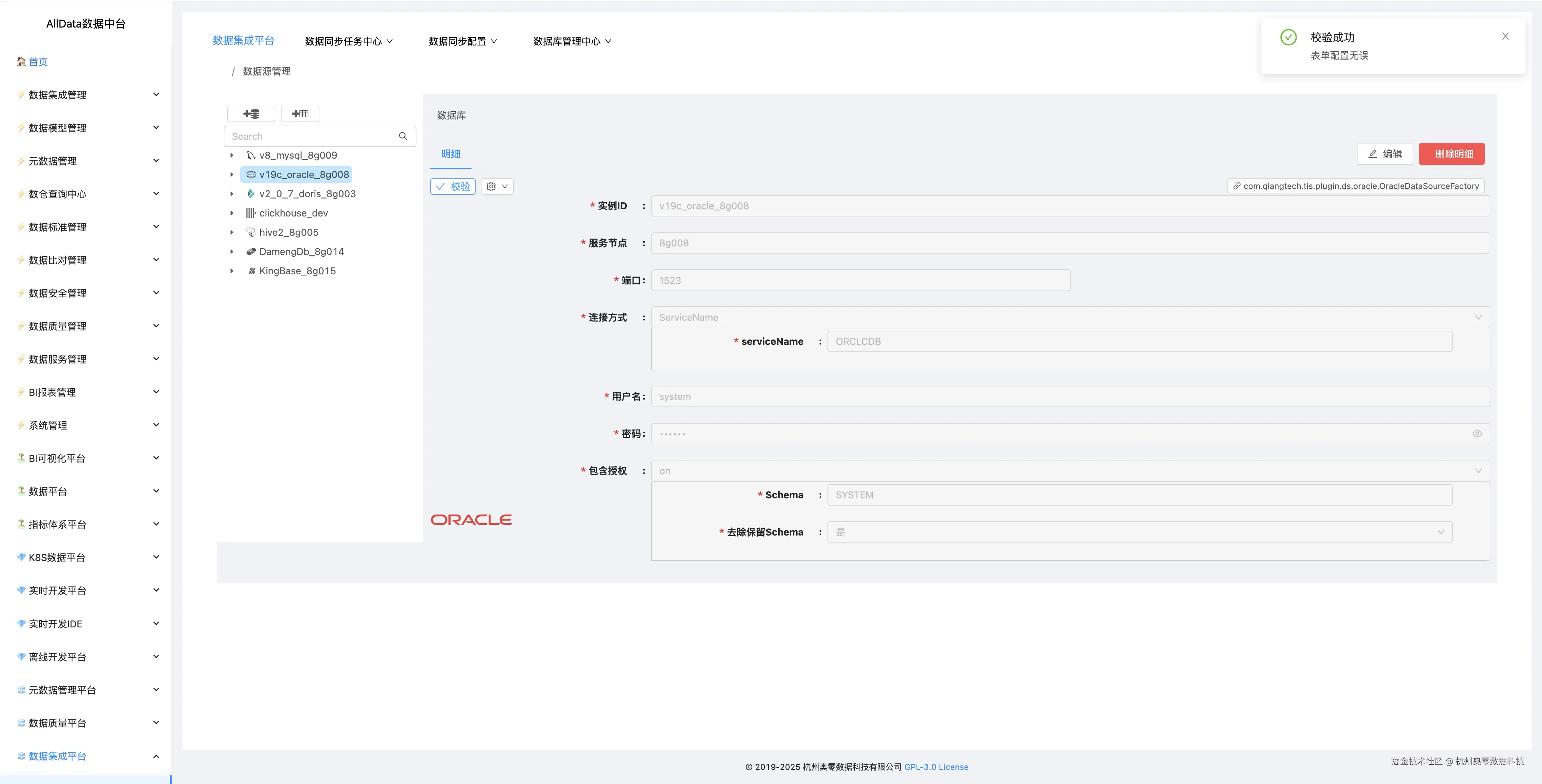Click the Hive icon beside hive2_8g005
Screen dimensions: 1542x784
coord(251,232)
